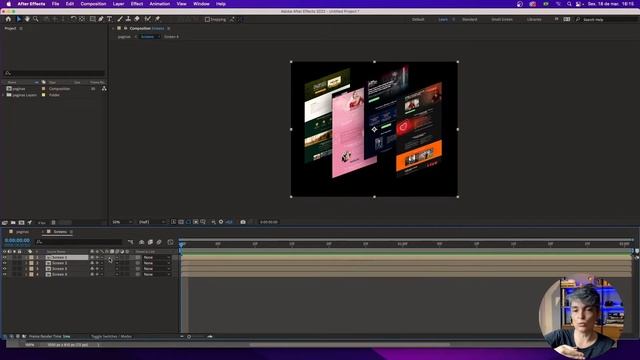Toggle collapse transformations on layer 2
The width and height of the screenshot is (640, 360).
[x=97, y=263]
